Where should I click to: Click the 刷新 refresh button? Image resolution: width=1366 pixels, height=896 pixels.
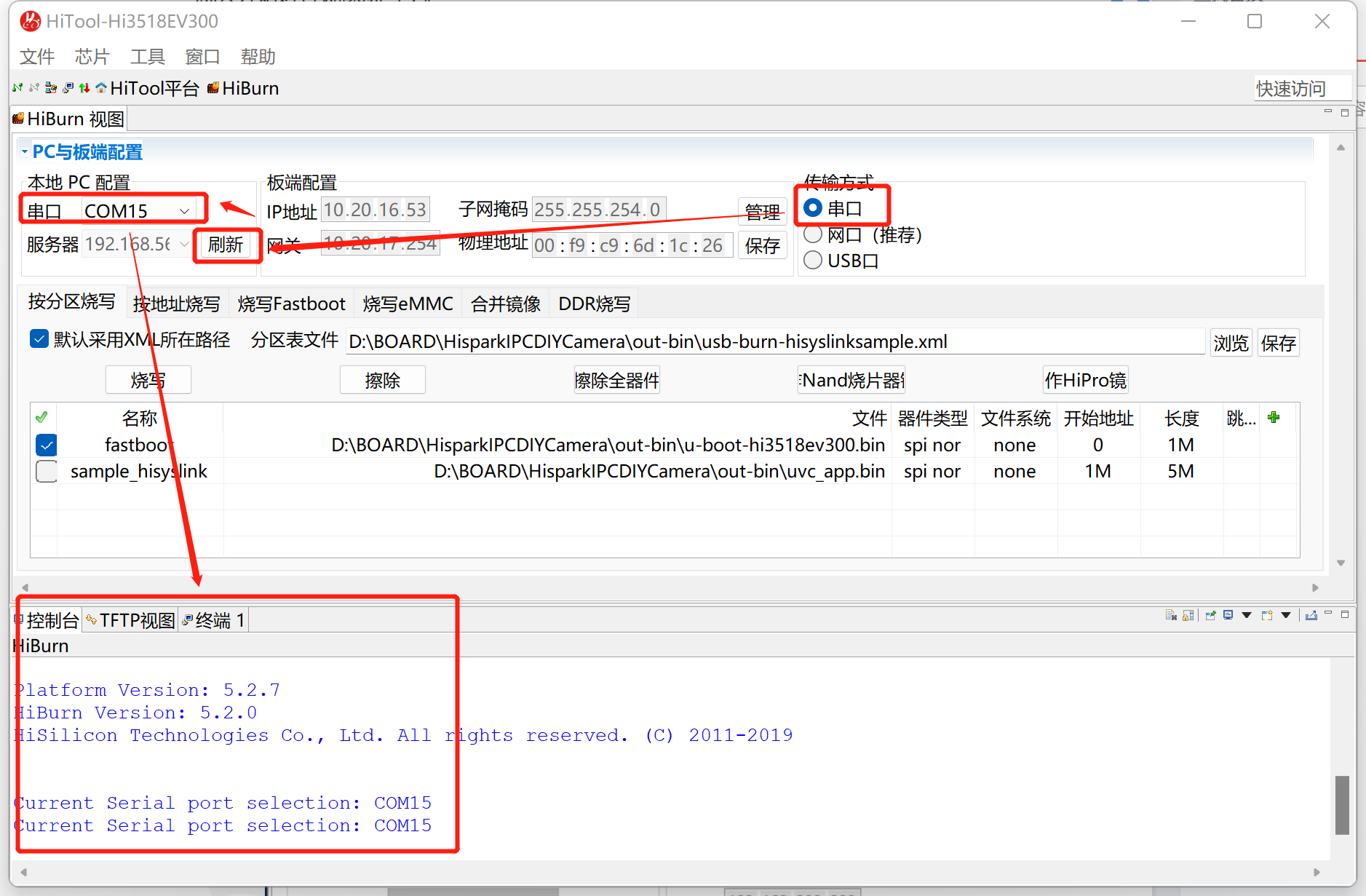coord(226,245)
